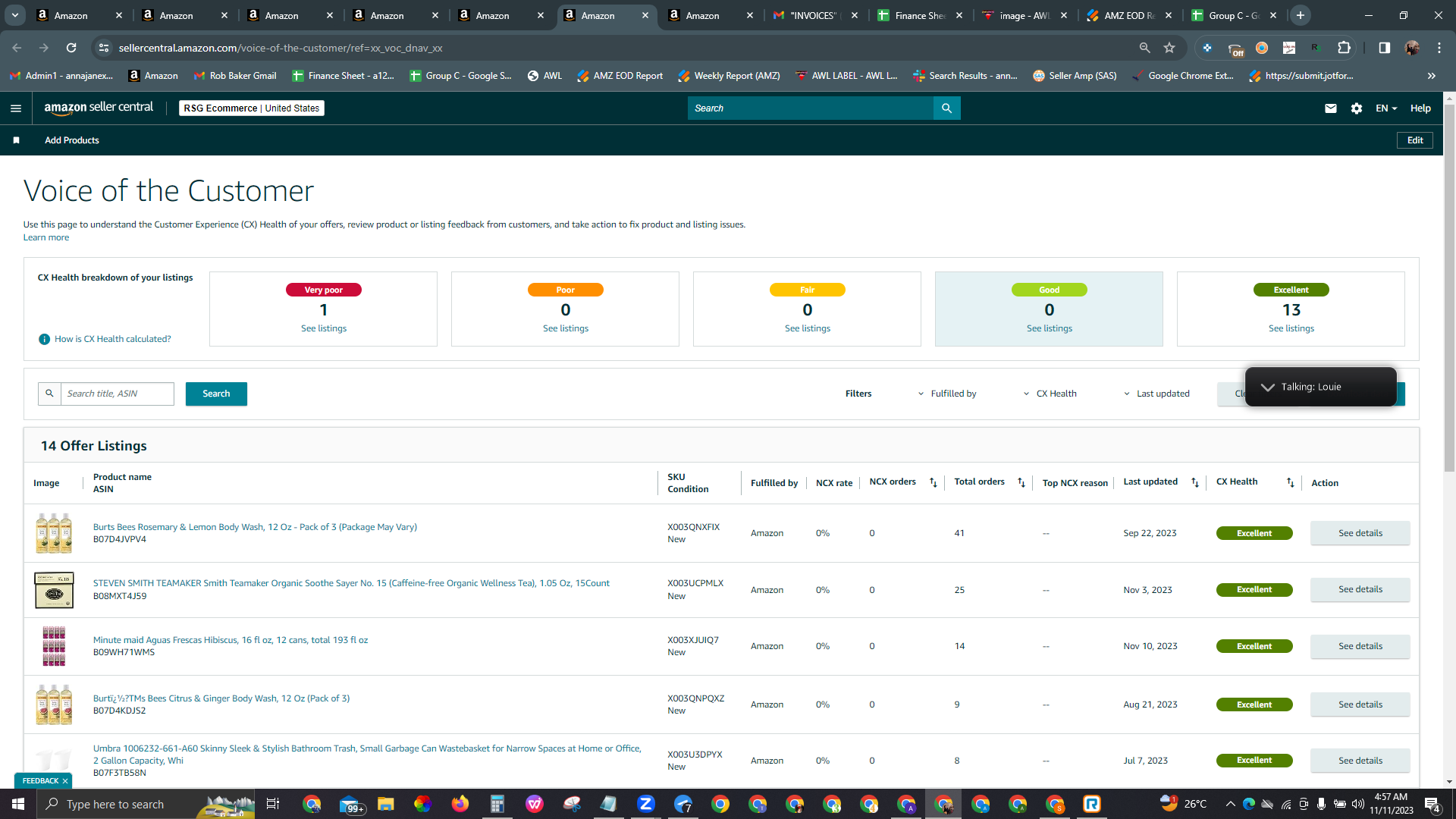1456x819 pixels.
Task: Click the bookmark flag icon beside Add Products
Action: [16, 140]
